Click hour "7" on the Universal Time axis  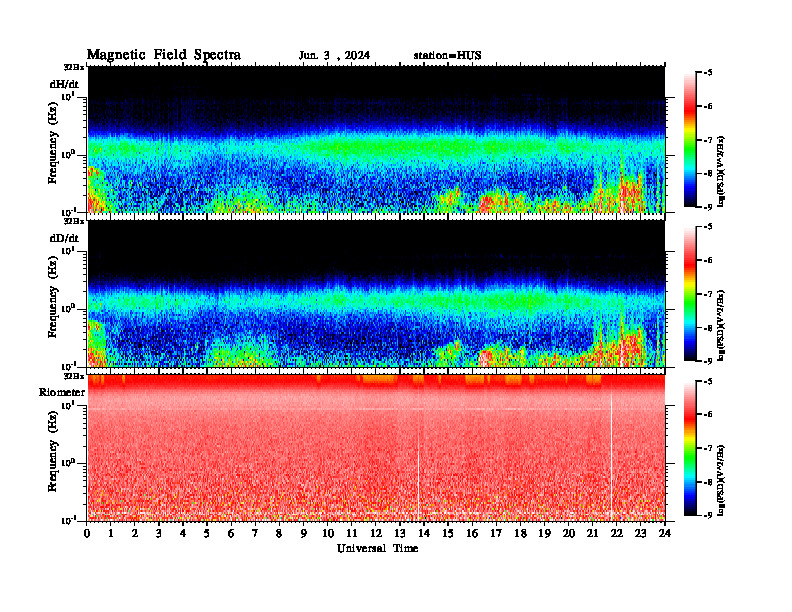[255, 534]
